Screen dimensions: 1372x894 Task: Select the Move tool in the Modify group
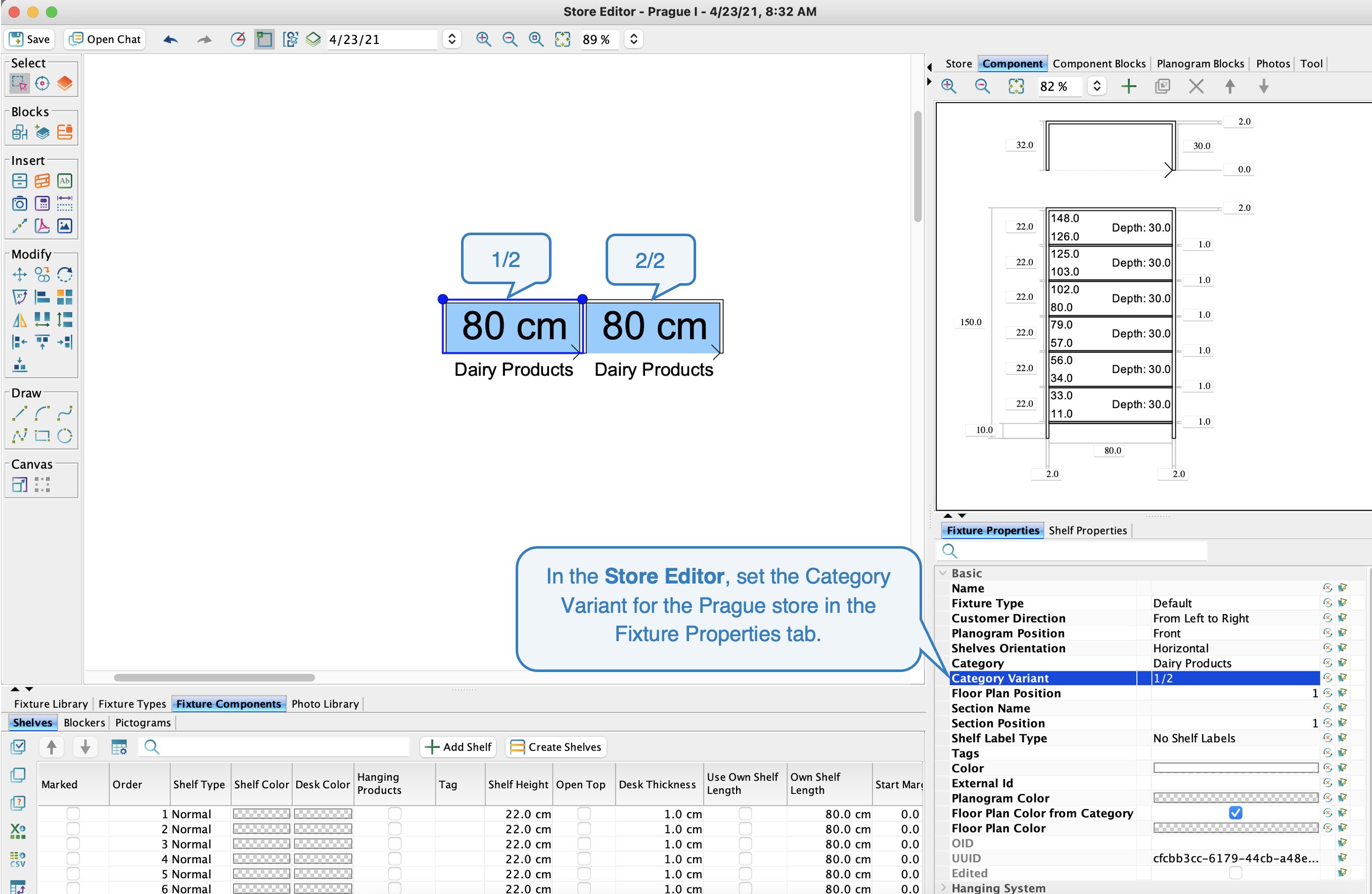click(x=20, y=274)
